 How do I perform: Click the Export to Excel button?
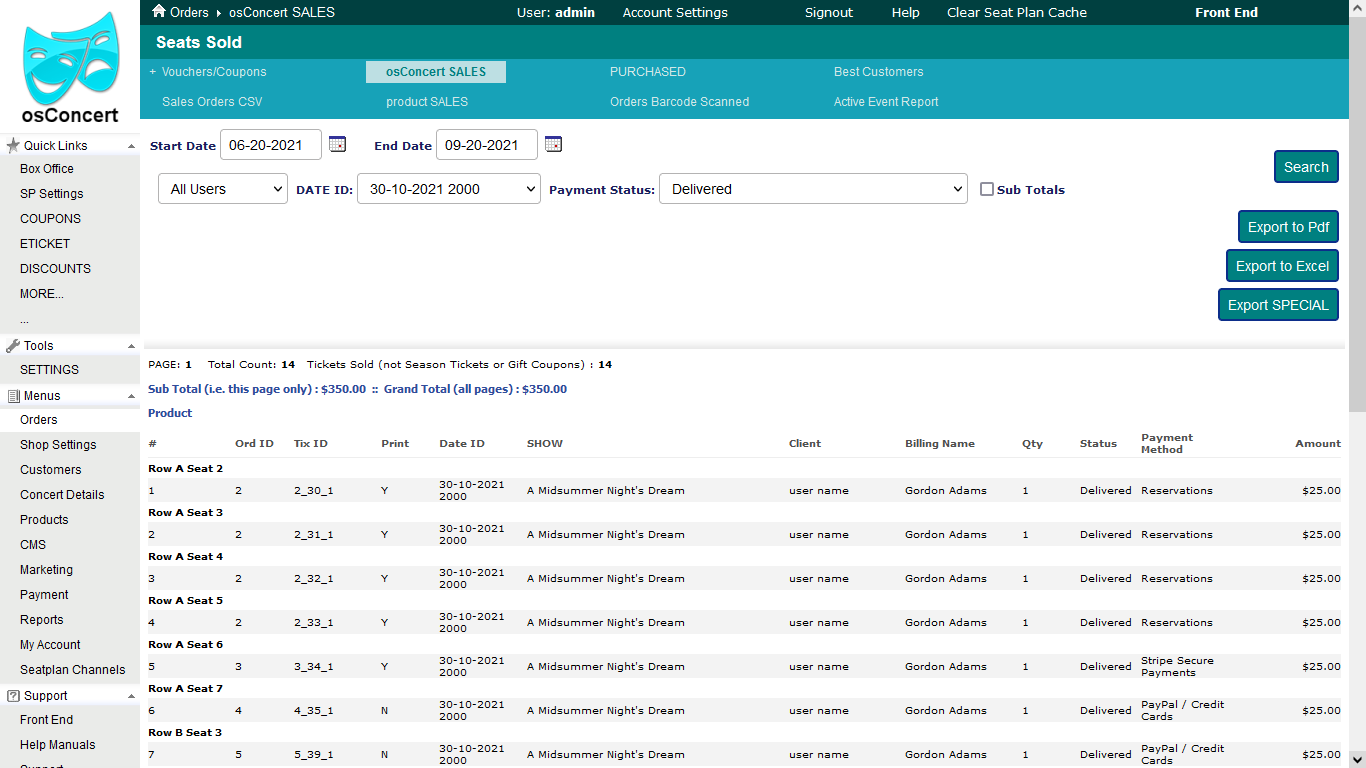1282,266
